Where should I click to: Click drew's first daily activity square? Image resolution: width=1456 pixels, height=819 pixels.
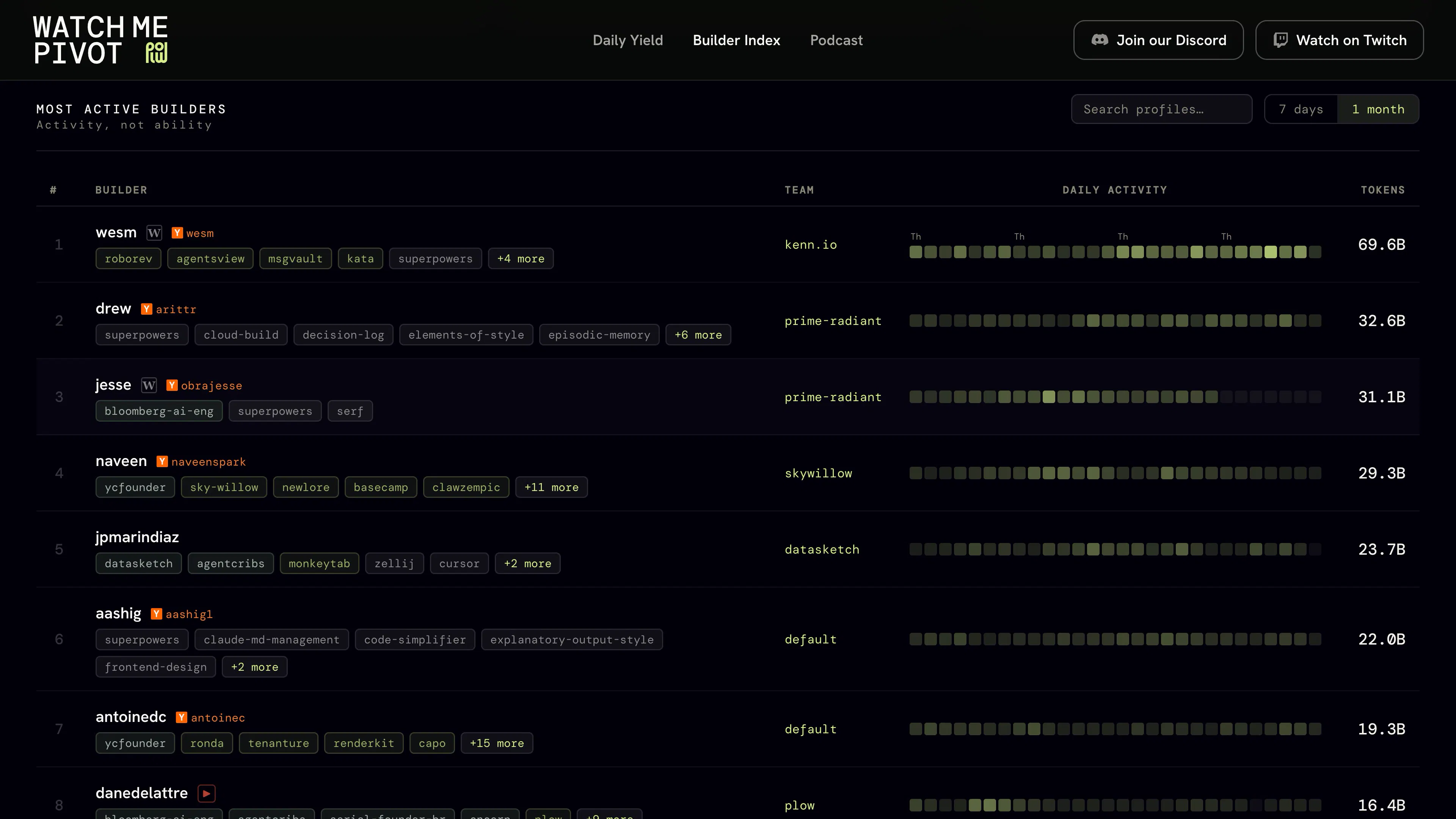[915, 321]
